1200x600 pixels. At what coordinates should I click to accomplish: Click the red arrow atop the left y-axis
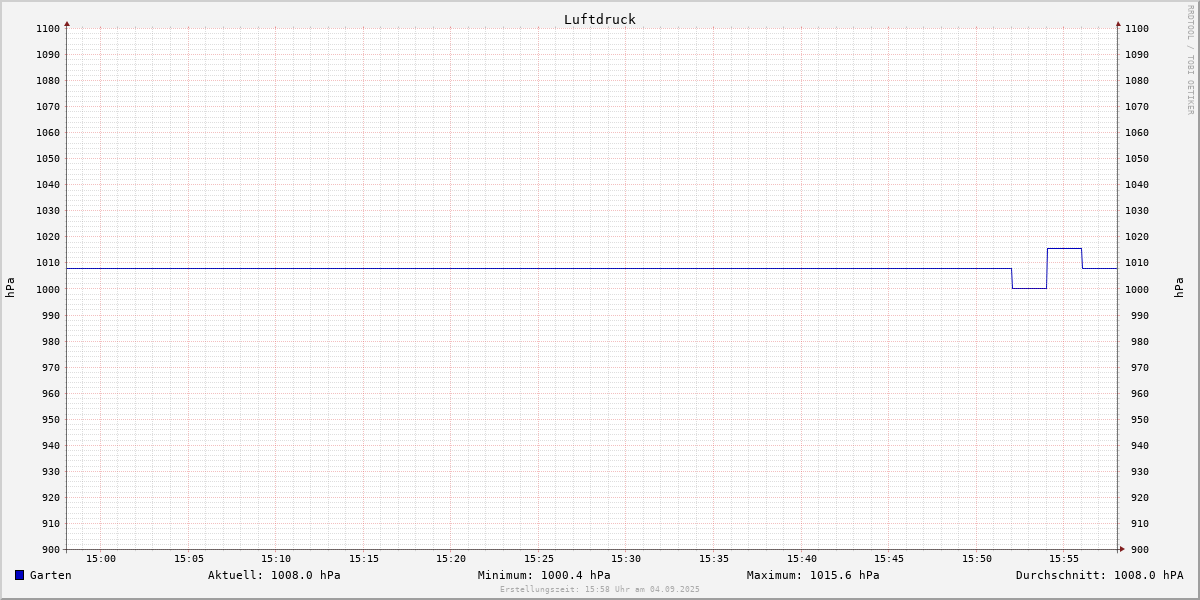(67, 23)
